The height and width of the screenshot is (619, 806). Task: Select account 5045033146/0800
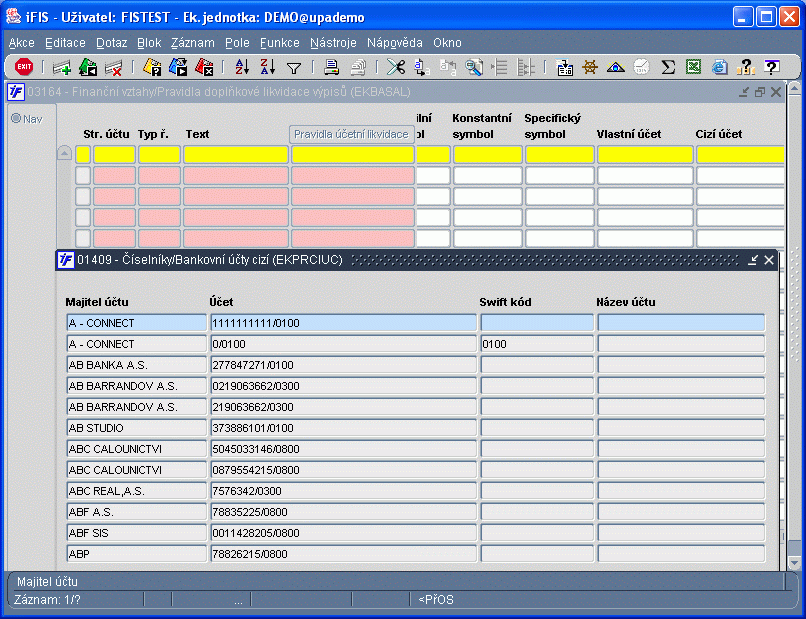point(343,449)
